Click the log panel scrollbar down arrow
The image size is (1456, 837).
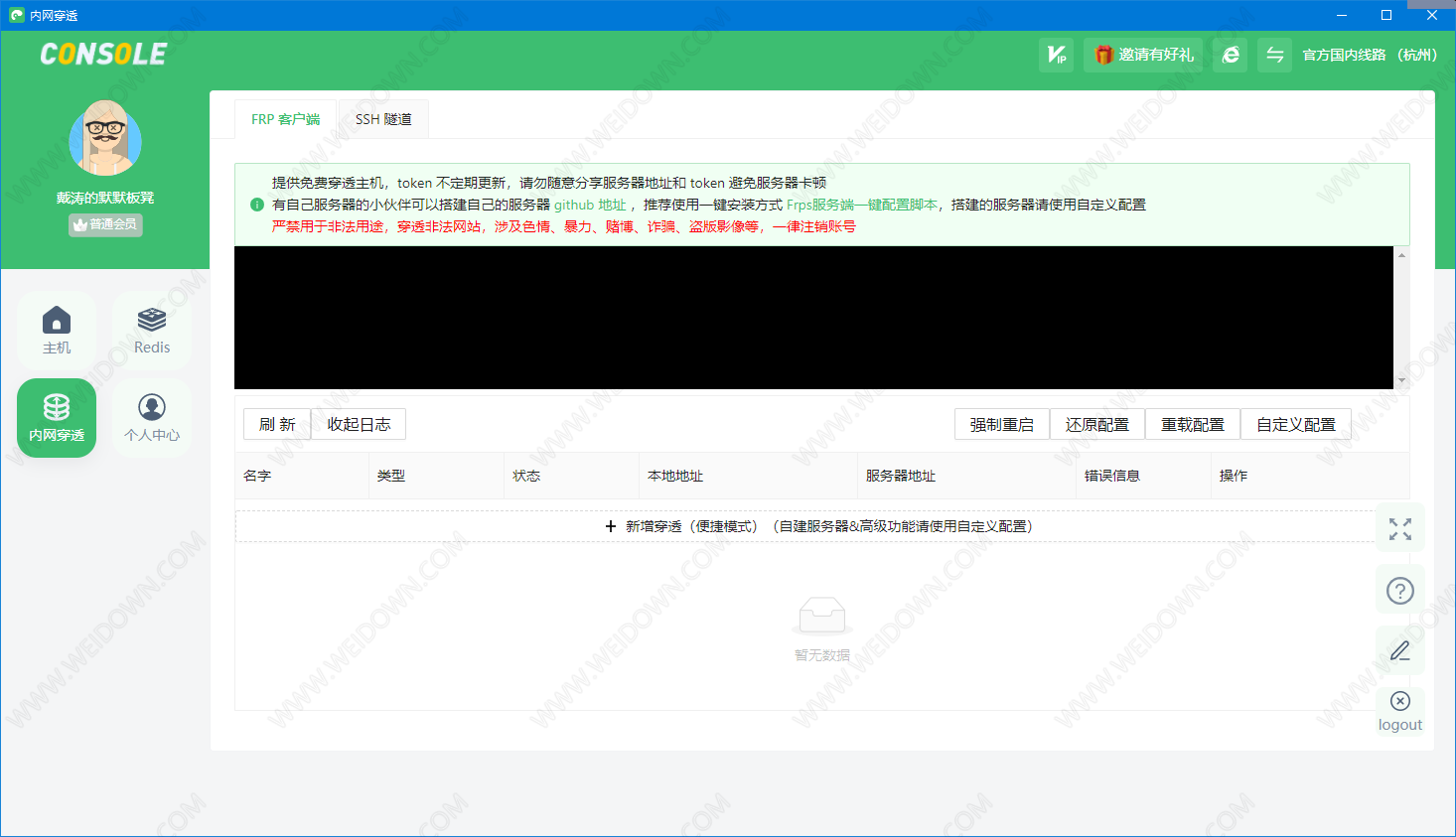pos(1401,380)
